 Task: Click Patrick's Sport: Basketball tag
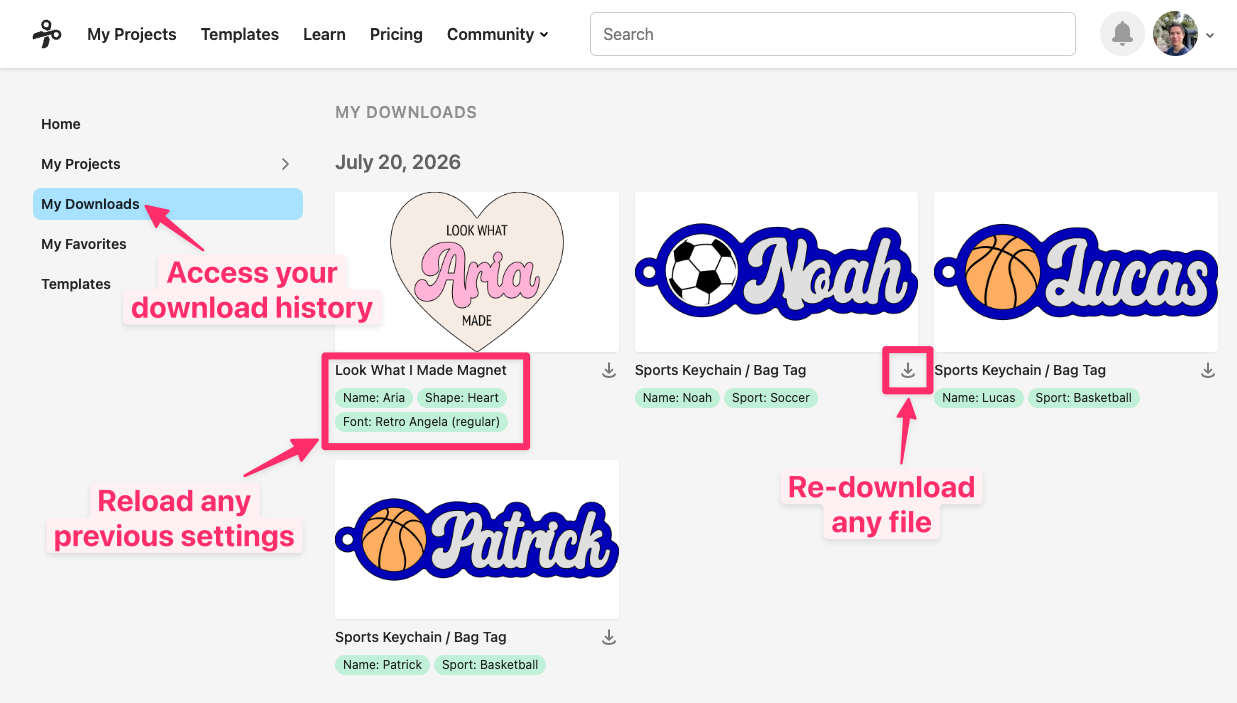[x=490, y=665]
